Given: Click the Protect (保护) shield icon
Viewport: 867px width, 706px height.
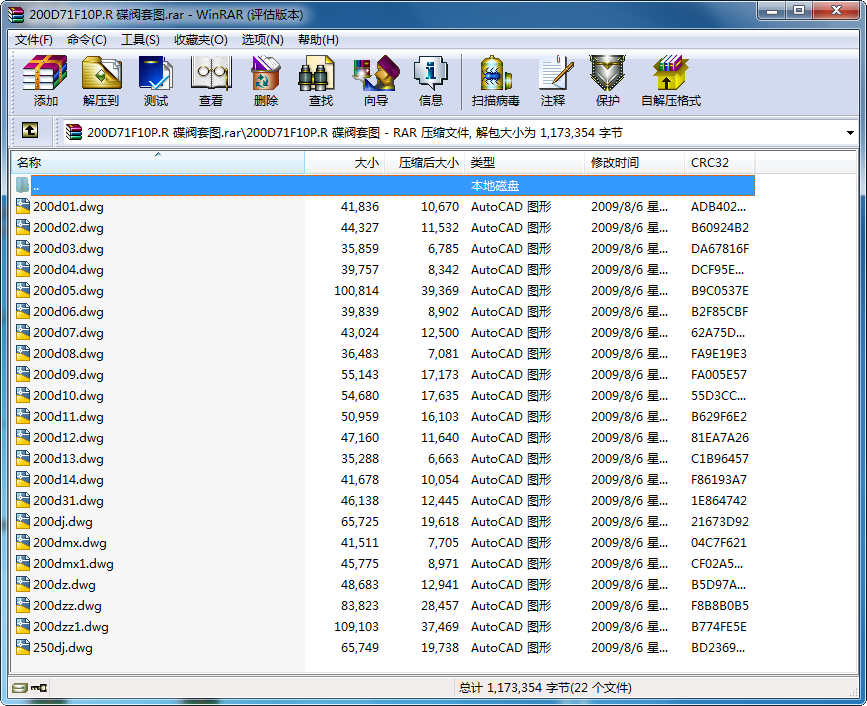Looking at the screenshot, I should coord(607,81).
